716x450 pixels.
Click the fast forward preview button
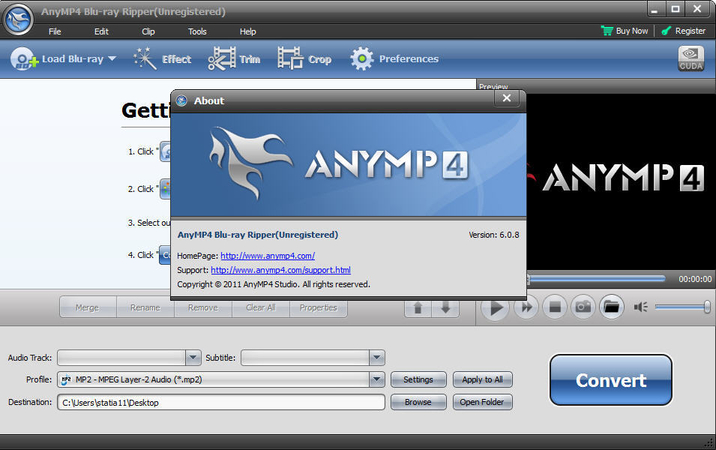526,307
